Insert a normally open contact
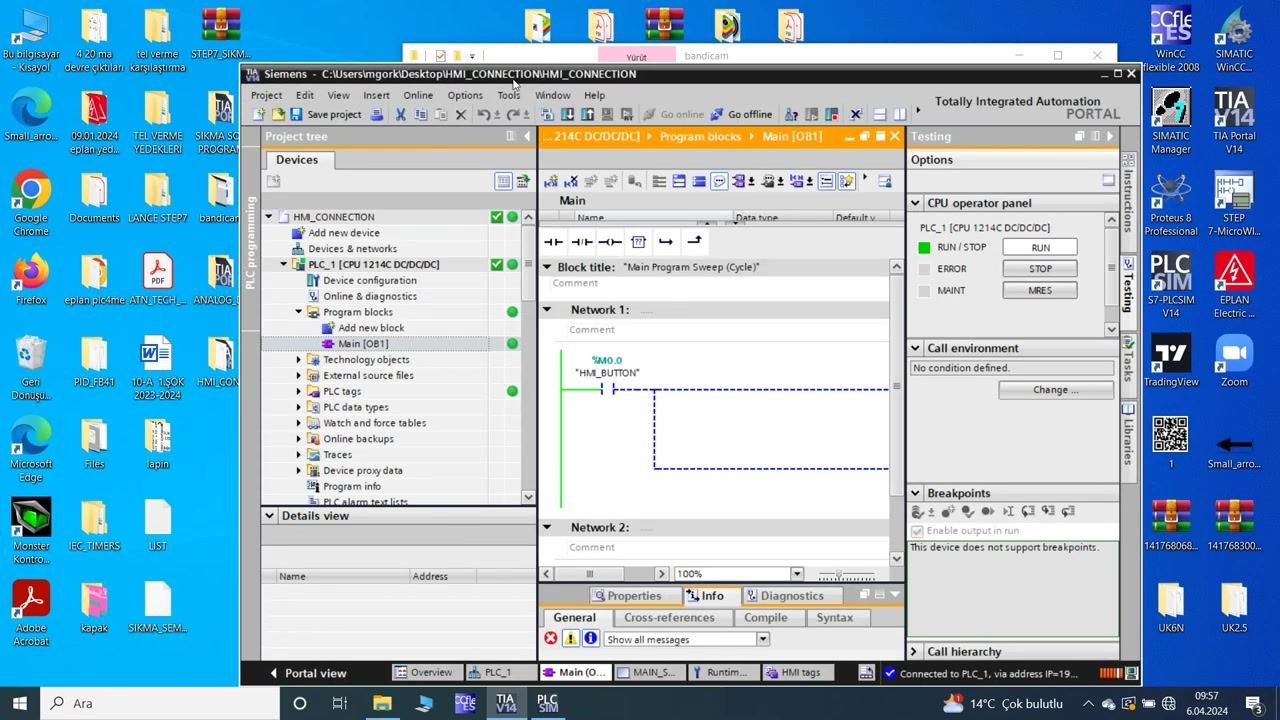The image size is (1280, 720). pos(553,242)
